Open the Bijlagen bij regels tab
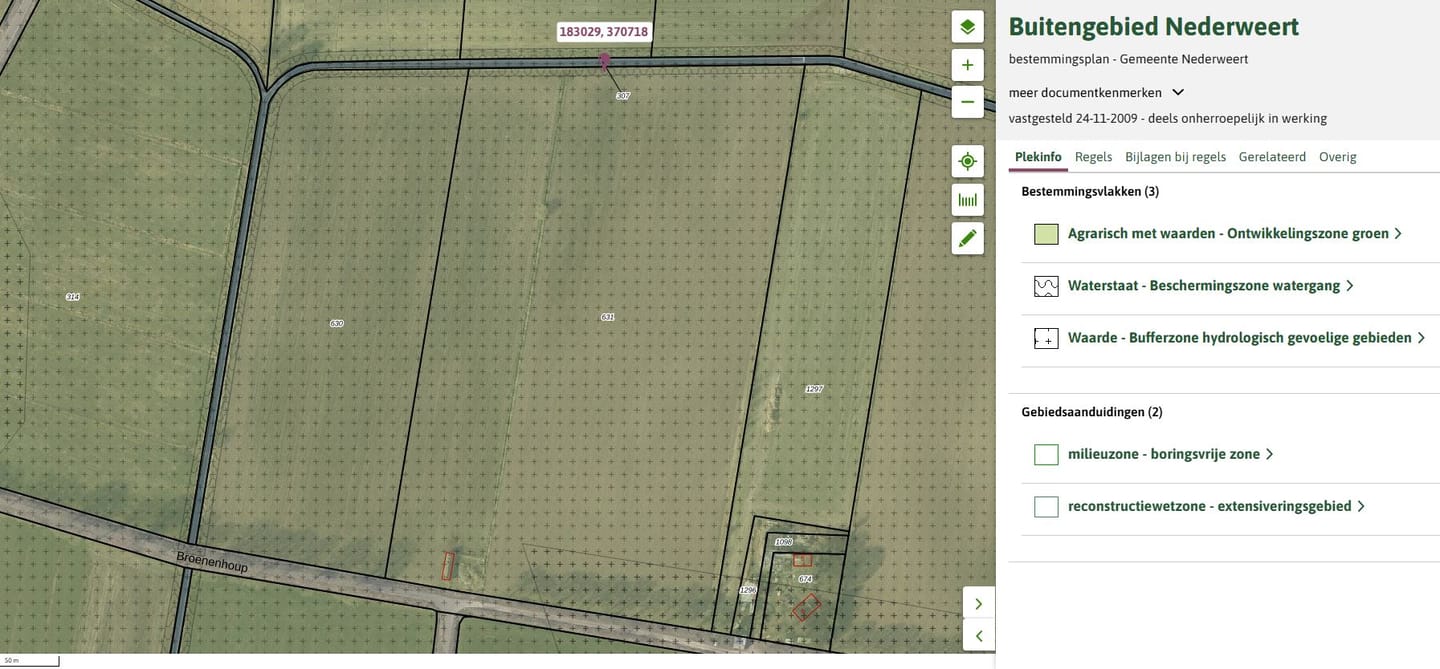Viewport: 1440px width, 669px height. pyautogui.click(x=1175, y=157)
